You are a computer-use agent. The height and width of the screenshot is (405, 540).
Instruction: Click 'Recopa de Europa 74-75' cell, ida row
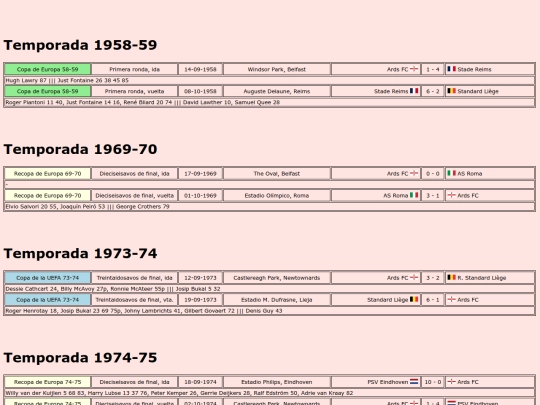(x=48, y=382)
